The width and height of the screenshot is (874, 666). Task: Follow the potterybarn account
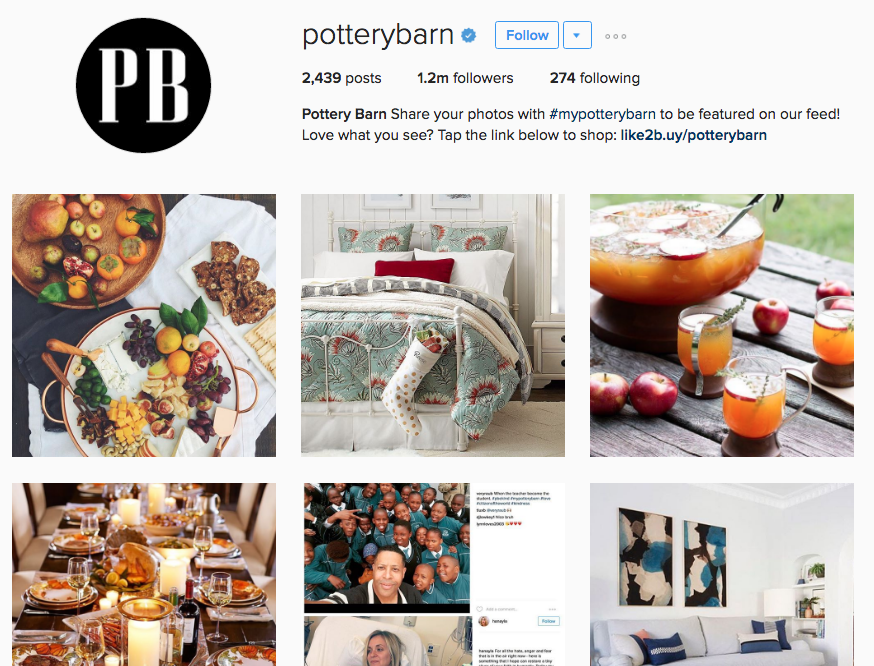click(x=527, y=35)
